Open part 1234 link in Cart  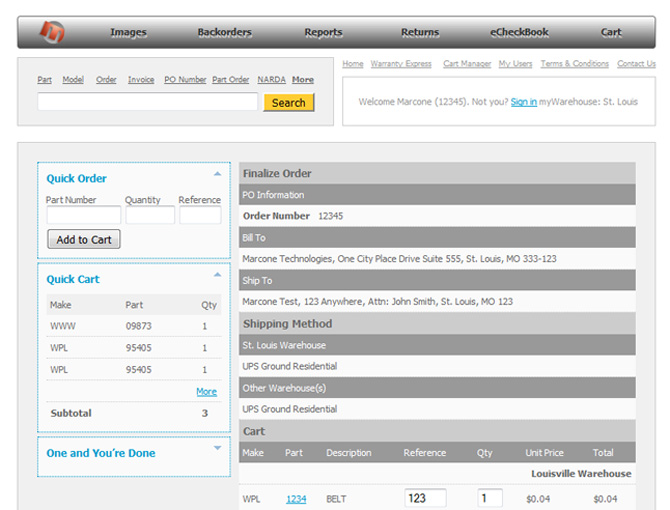pos(296,498)
